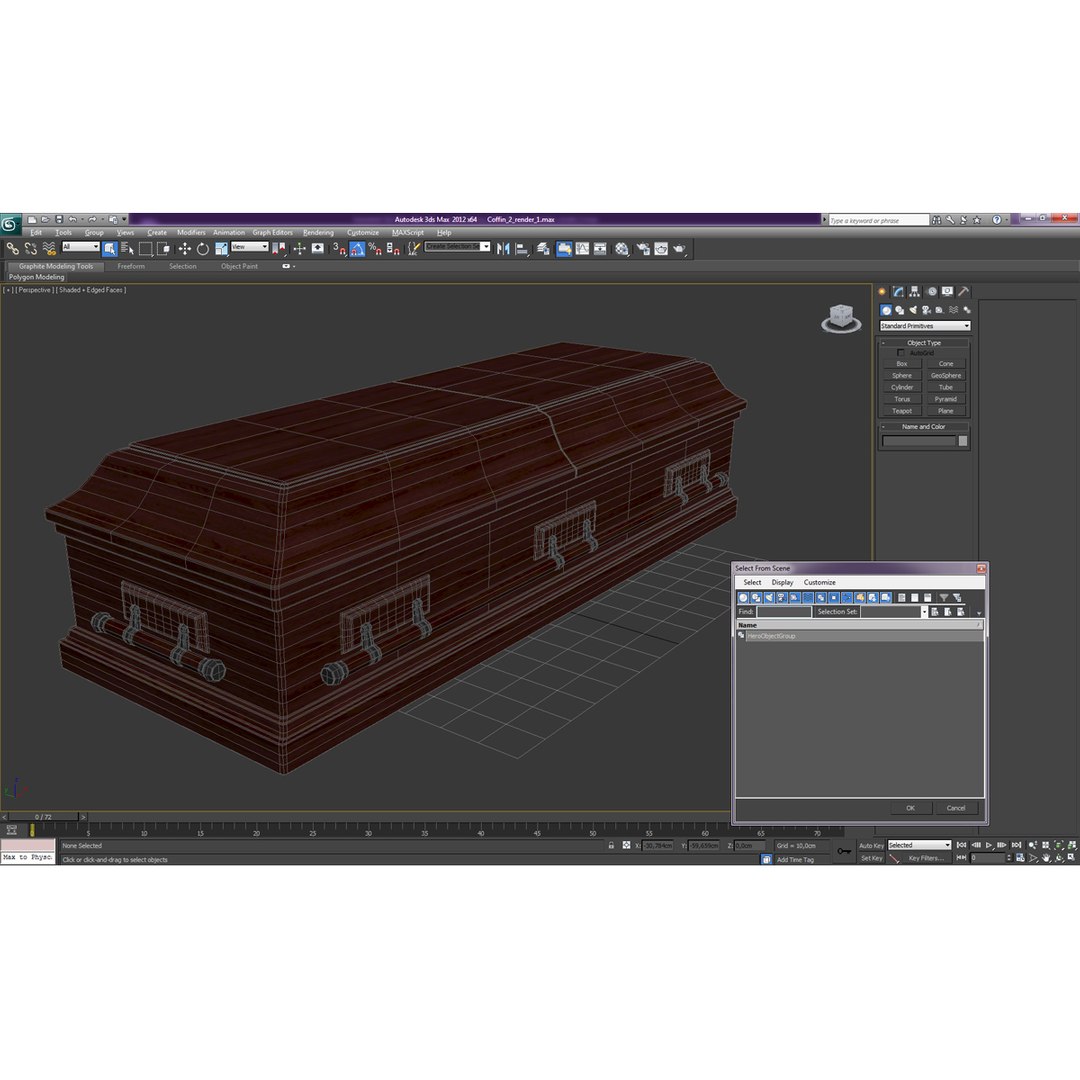
Task: Select HeroObjectGroup in the scene list
Action: click(859, 636)
